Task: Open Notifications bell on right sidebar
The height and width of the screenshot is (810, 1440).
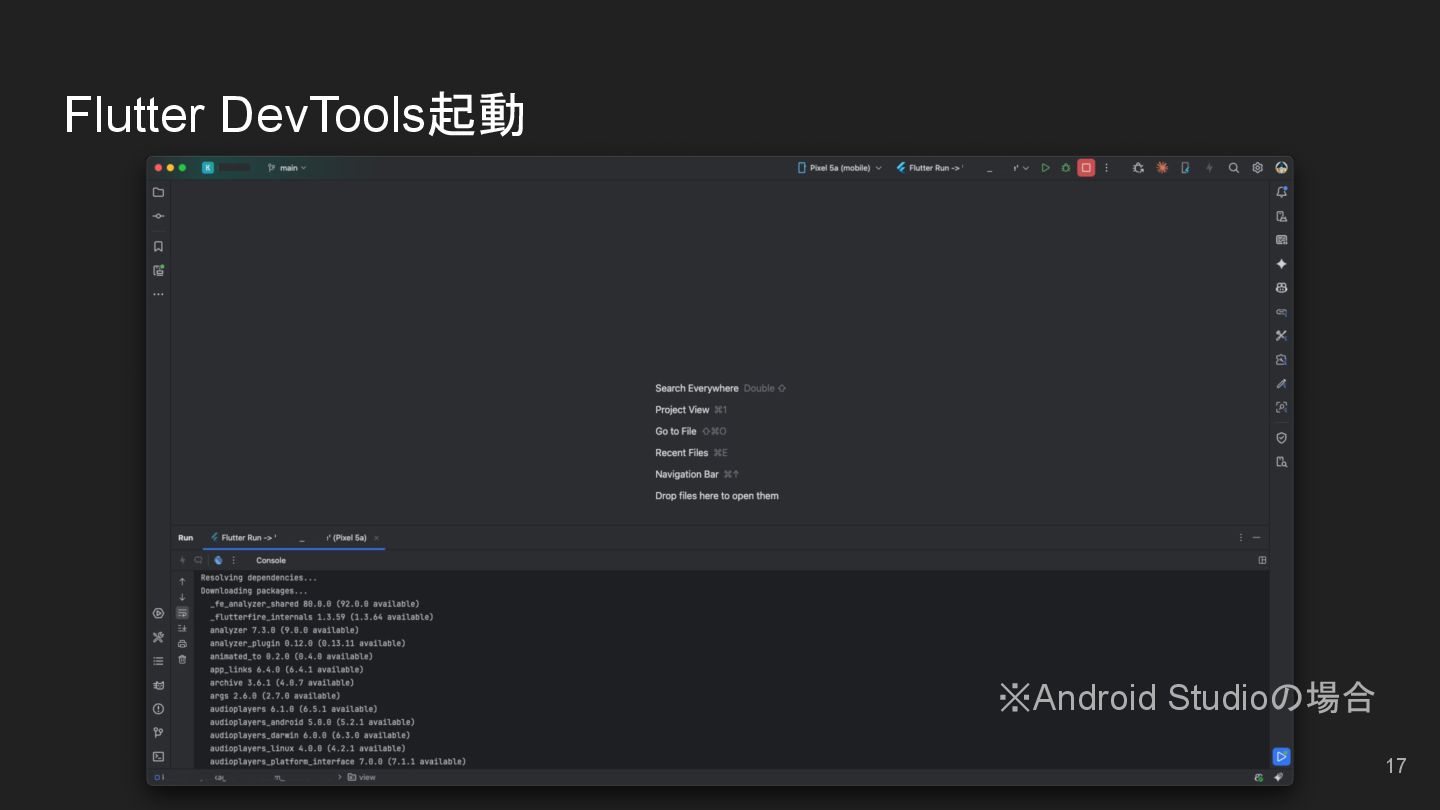Action: click(1282, 192)
